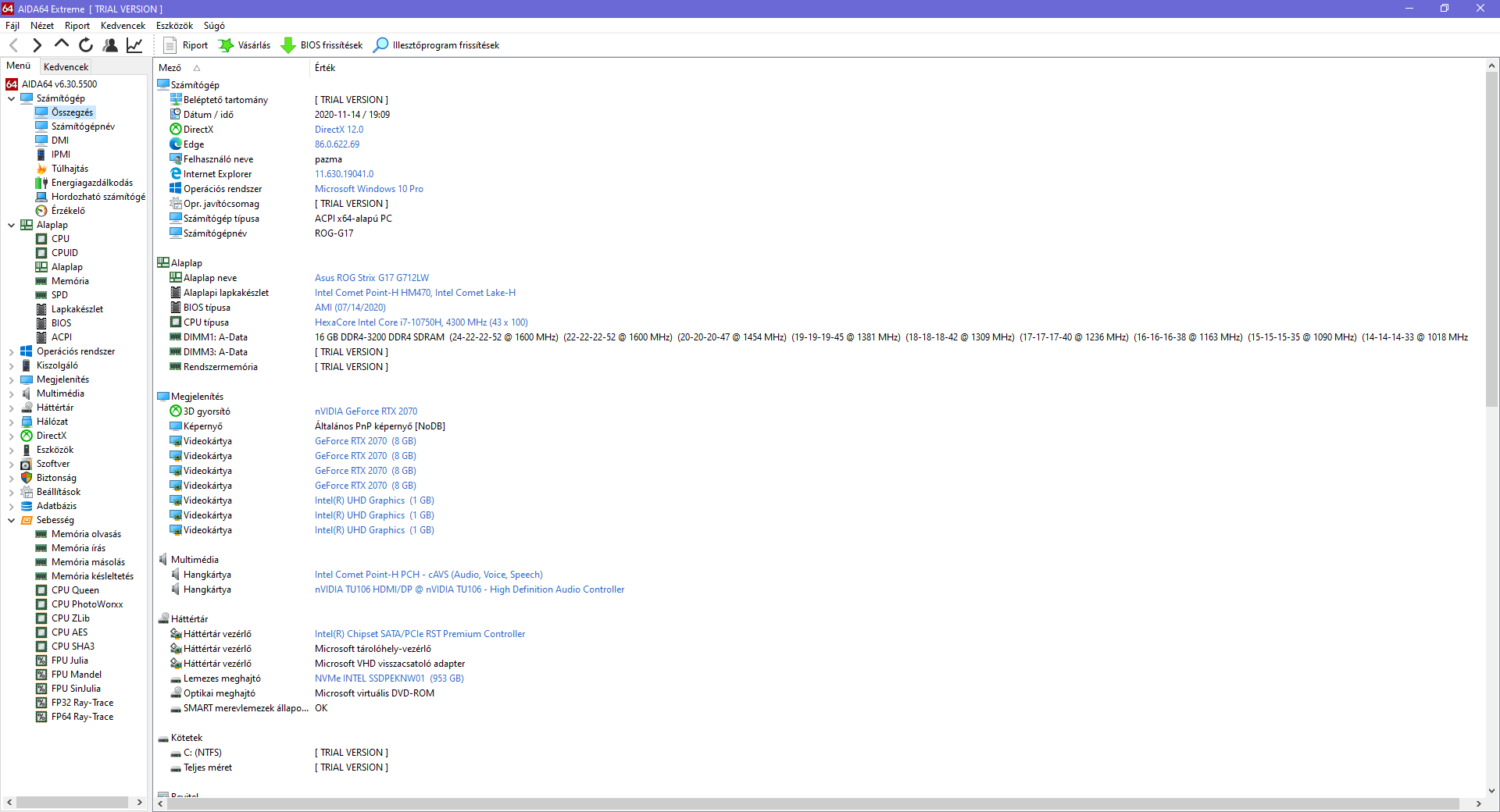Click the Adatbázis database icon in tree

27,506
